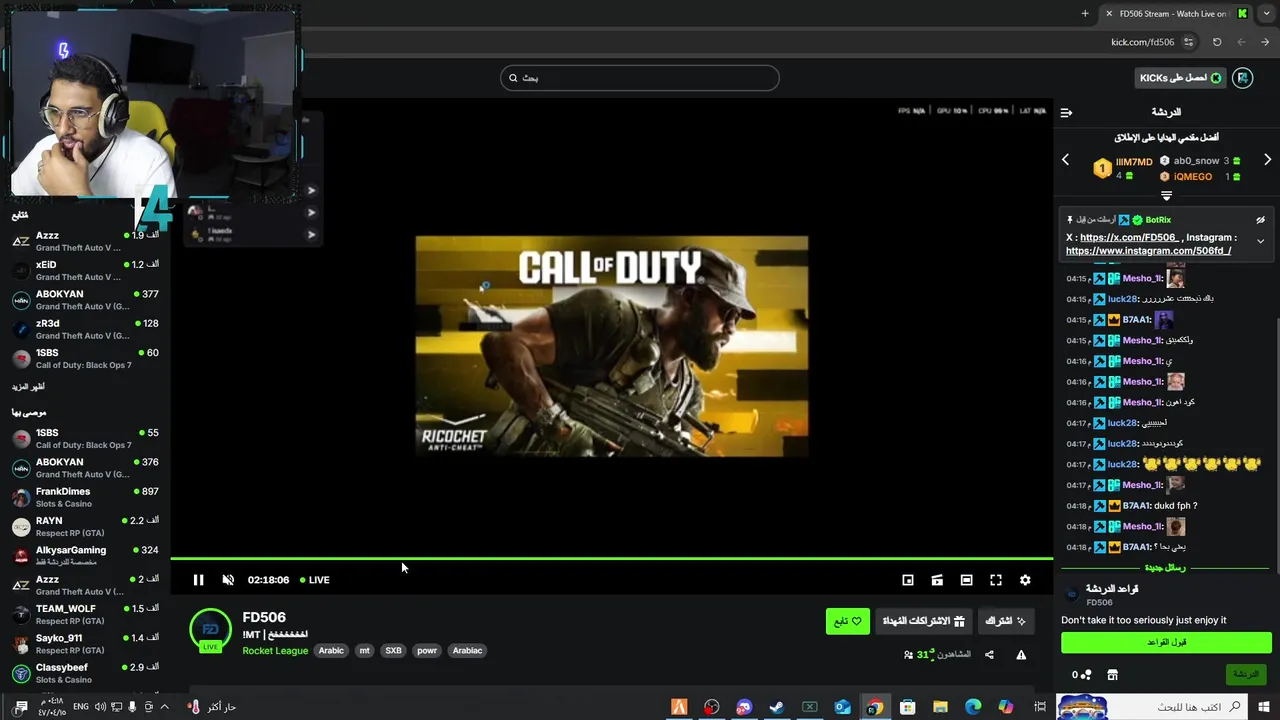Show the previous gifters leaderboard page
This screenshot has height=720, width=1280.
coord(1065,160)
